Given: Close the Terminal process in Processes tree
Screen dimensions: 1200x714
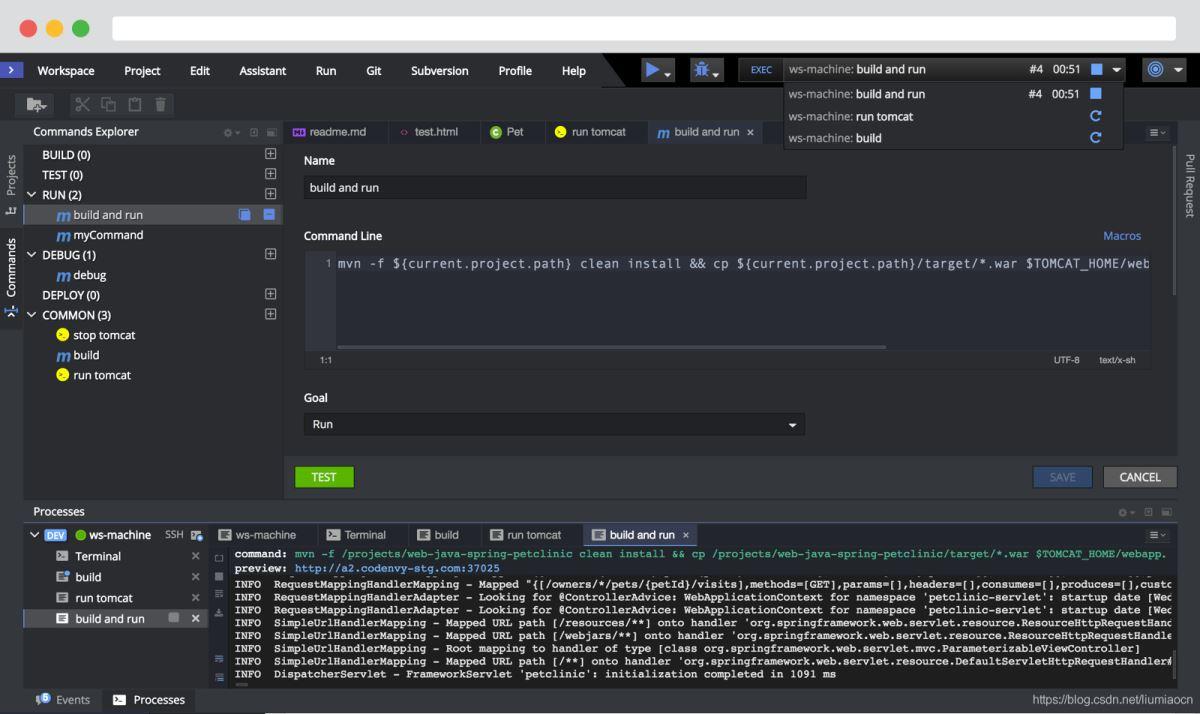Looking at the screenshot, I should coord(196,556).
